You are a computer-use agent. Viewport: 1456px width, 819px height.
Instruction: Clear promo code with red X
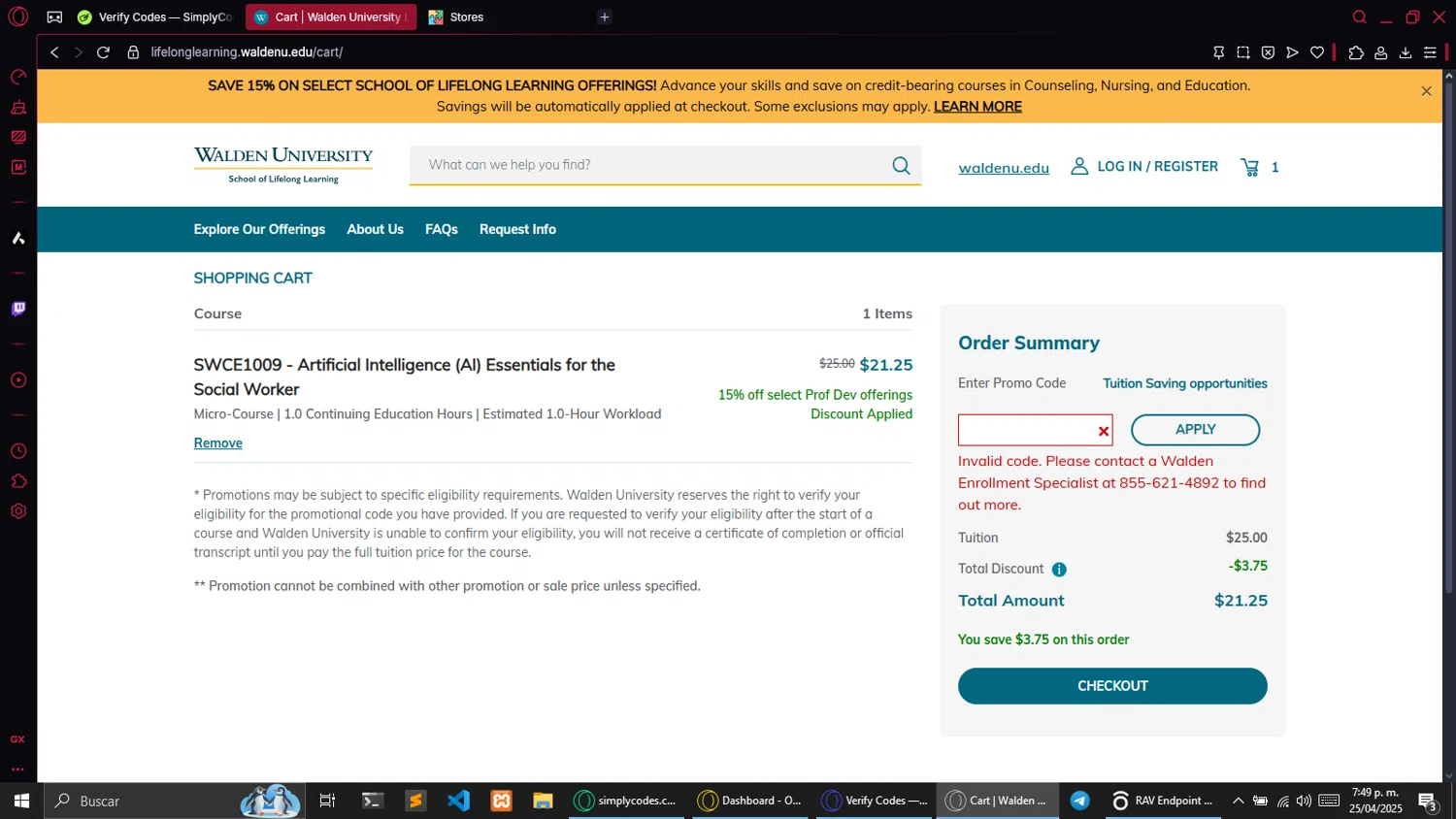click(1104, 431)
